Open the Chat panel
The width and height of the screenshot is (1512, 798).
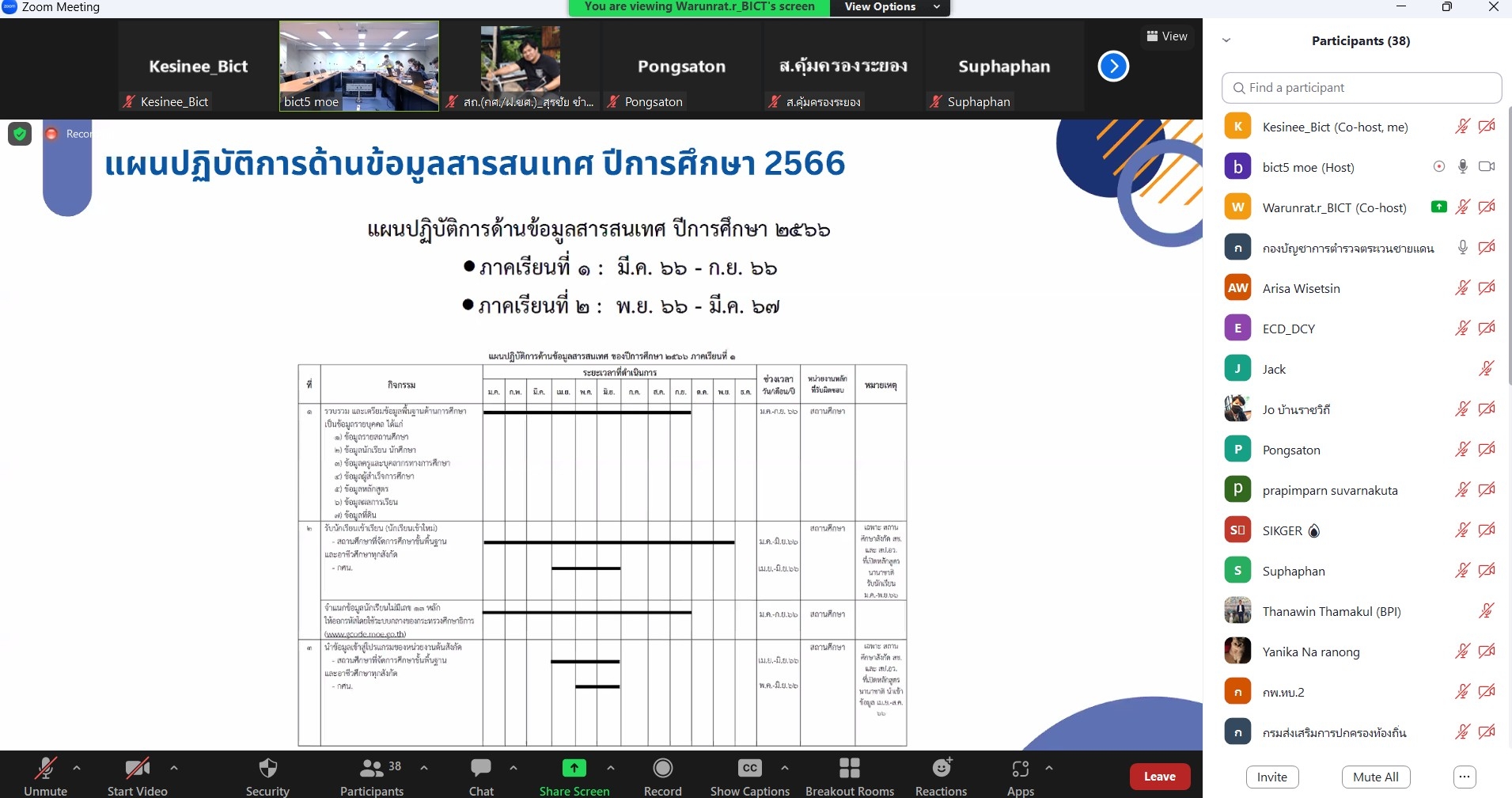coord(481,776)
